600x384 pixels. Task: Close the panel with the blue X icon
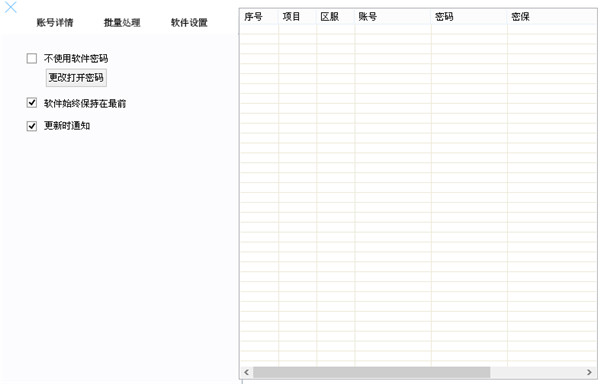(11, 7)
